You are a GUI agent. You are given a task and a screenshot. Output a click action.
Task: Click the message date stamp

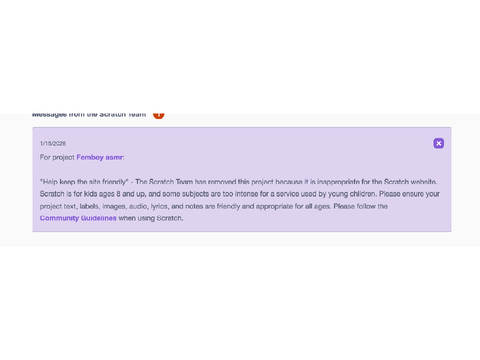coord(53,143)
